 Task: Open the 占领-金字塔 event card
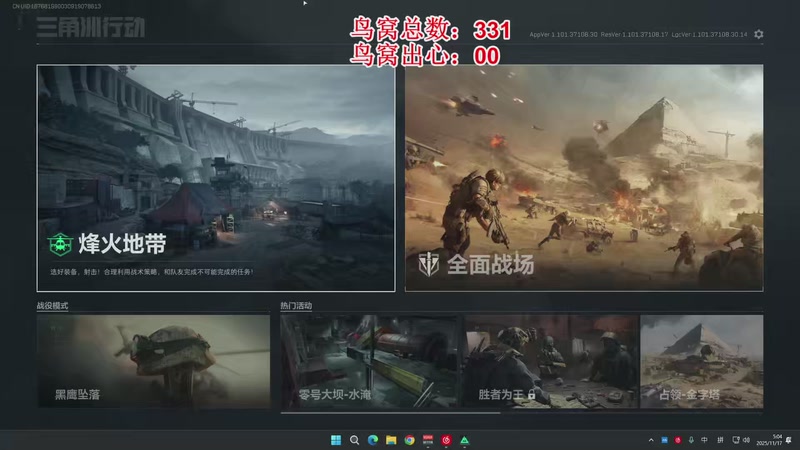click(x=702, y=361)
